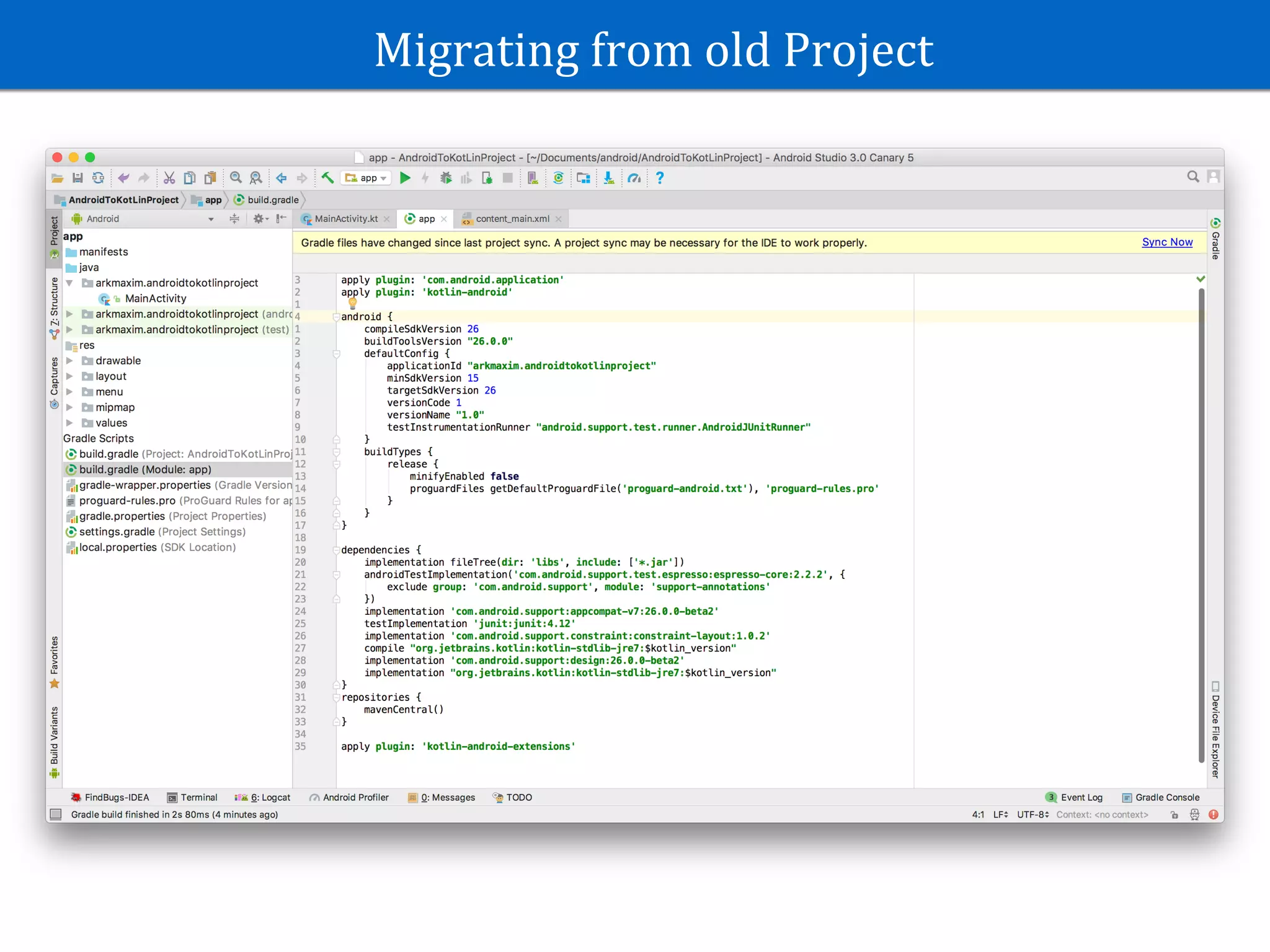Expand the values folder
This screenshot has width=1270, height=952.
click(x=69, y=423)
